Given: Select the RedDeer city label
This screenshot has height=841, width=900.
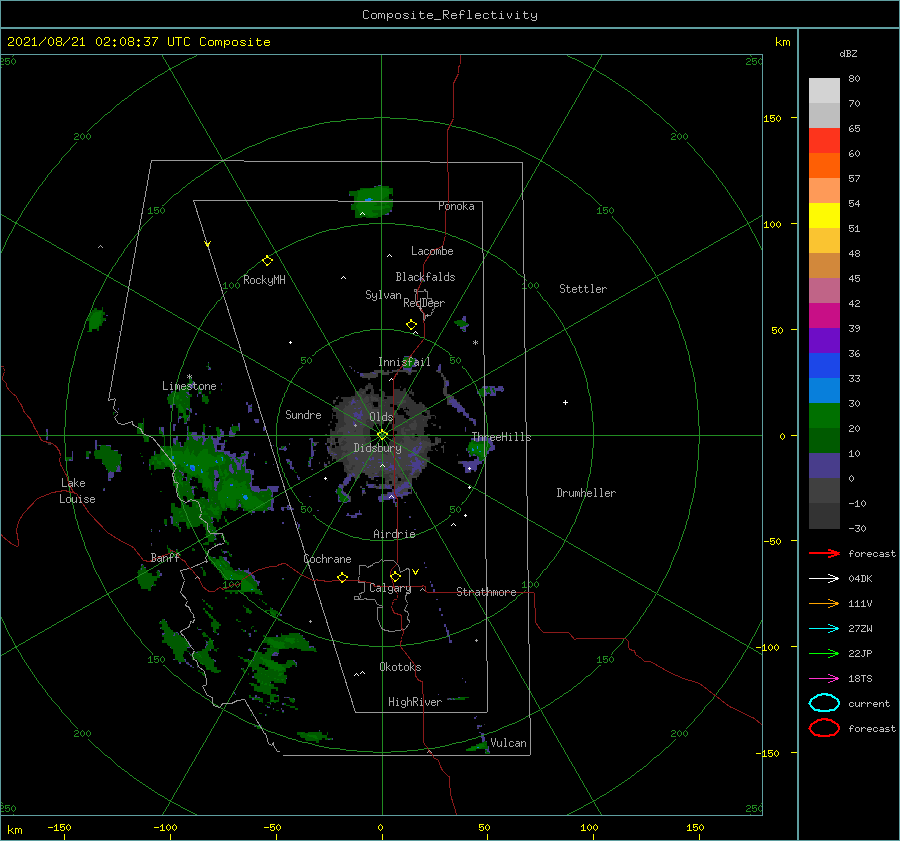Looking at the screenshot, I should coord(424,303).
